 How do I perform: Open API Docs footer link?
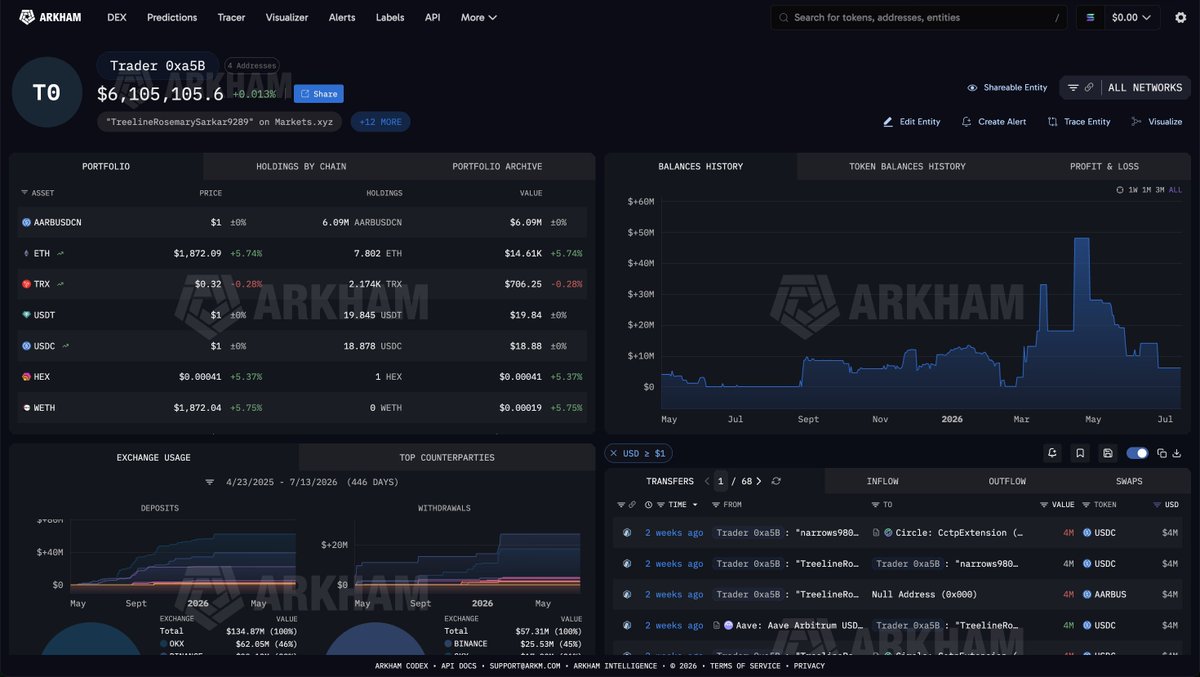tap(460, 666)
